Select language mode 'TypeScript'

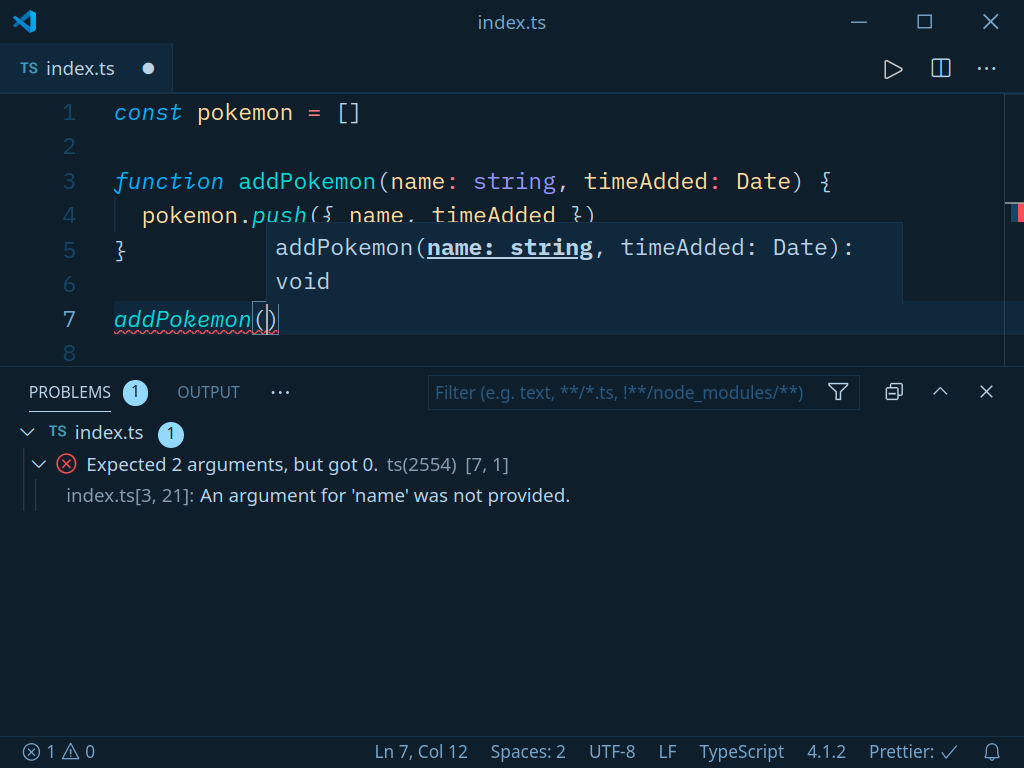(741, 752)
